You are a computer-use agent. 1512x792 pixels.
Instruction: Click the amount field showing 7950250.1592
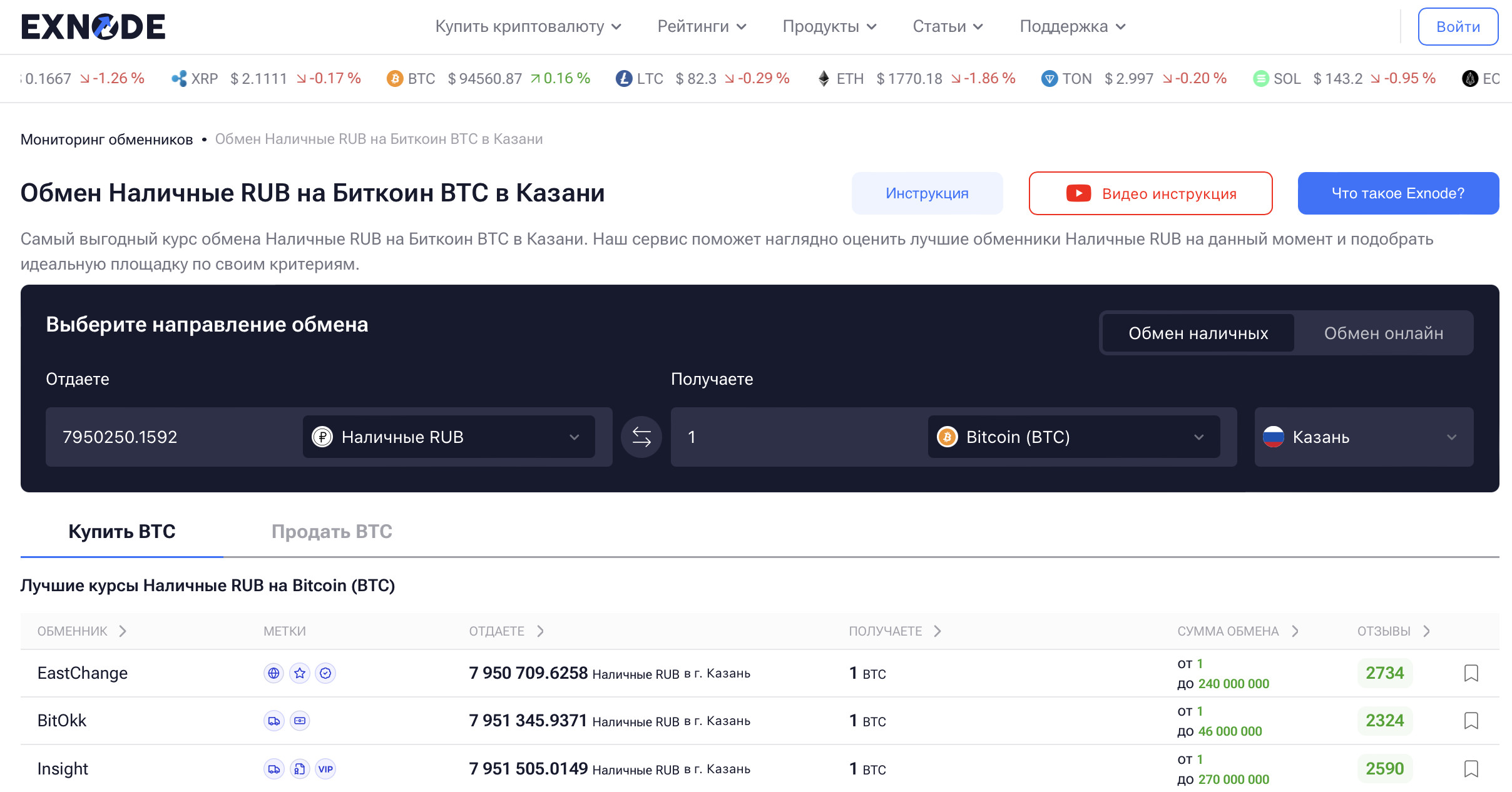pyautogui.click(x=169, y=437)
